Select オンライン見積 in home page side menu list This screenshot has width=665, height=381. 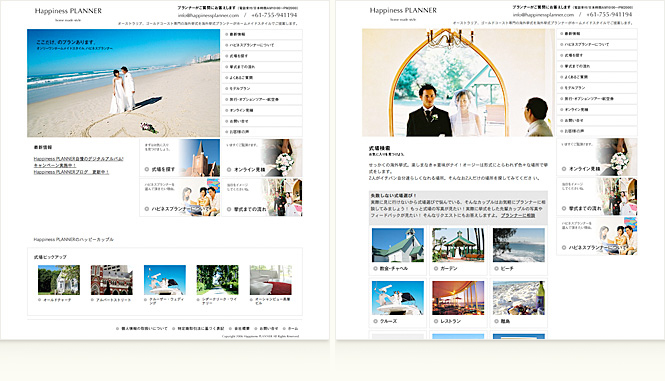(x=262, y=110)
